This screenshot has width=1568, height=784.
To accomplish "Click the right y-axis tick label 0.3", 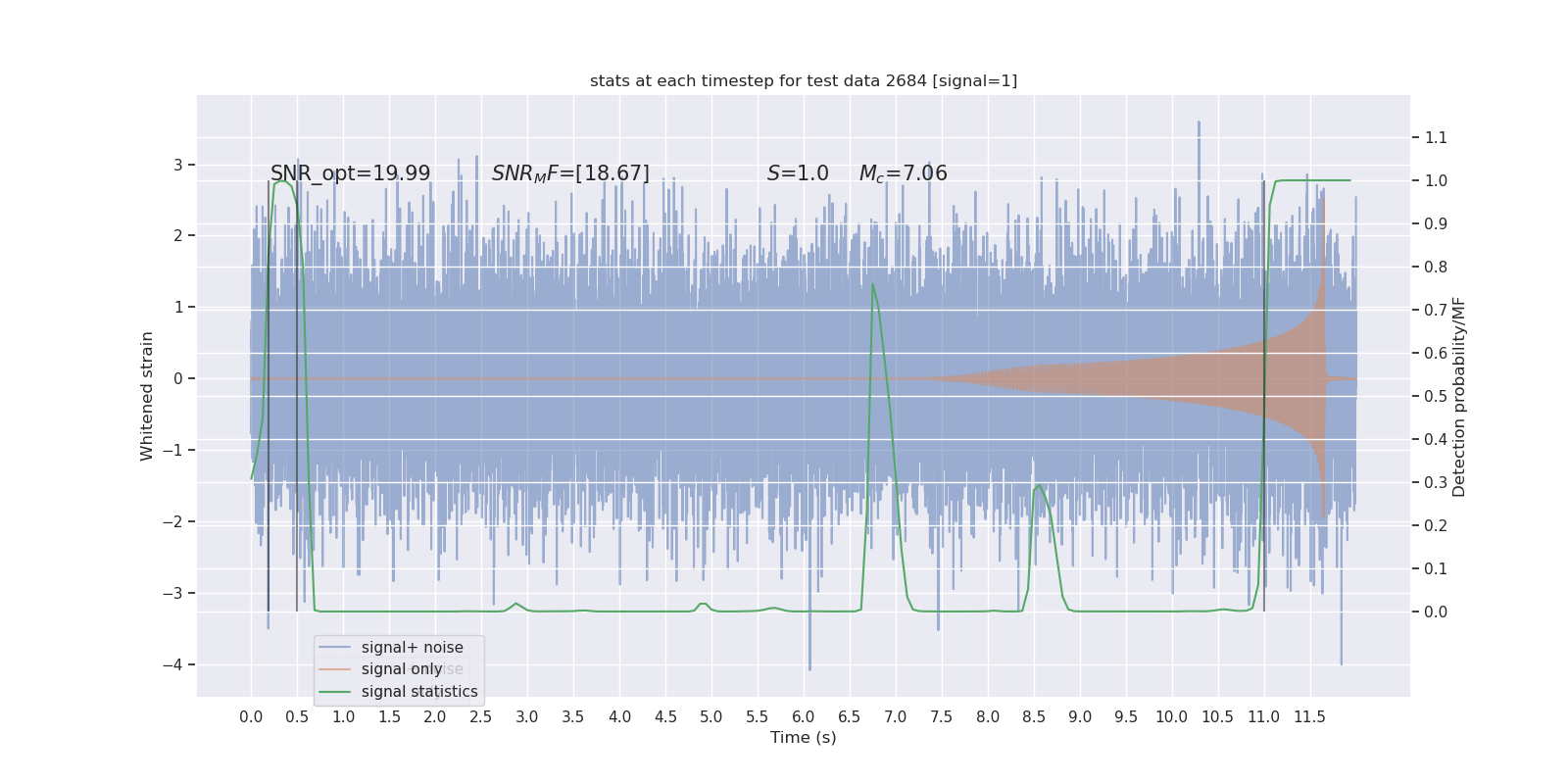I will (x=1436, y=482).
